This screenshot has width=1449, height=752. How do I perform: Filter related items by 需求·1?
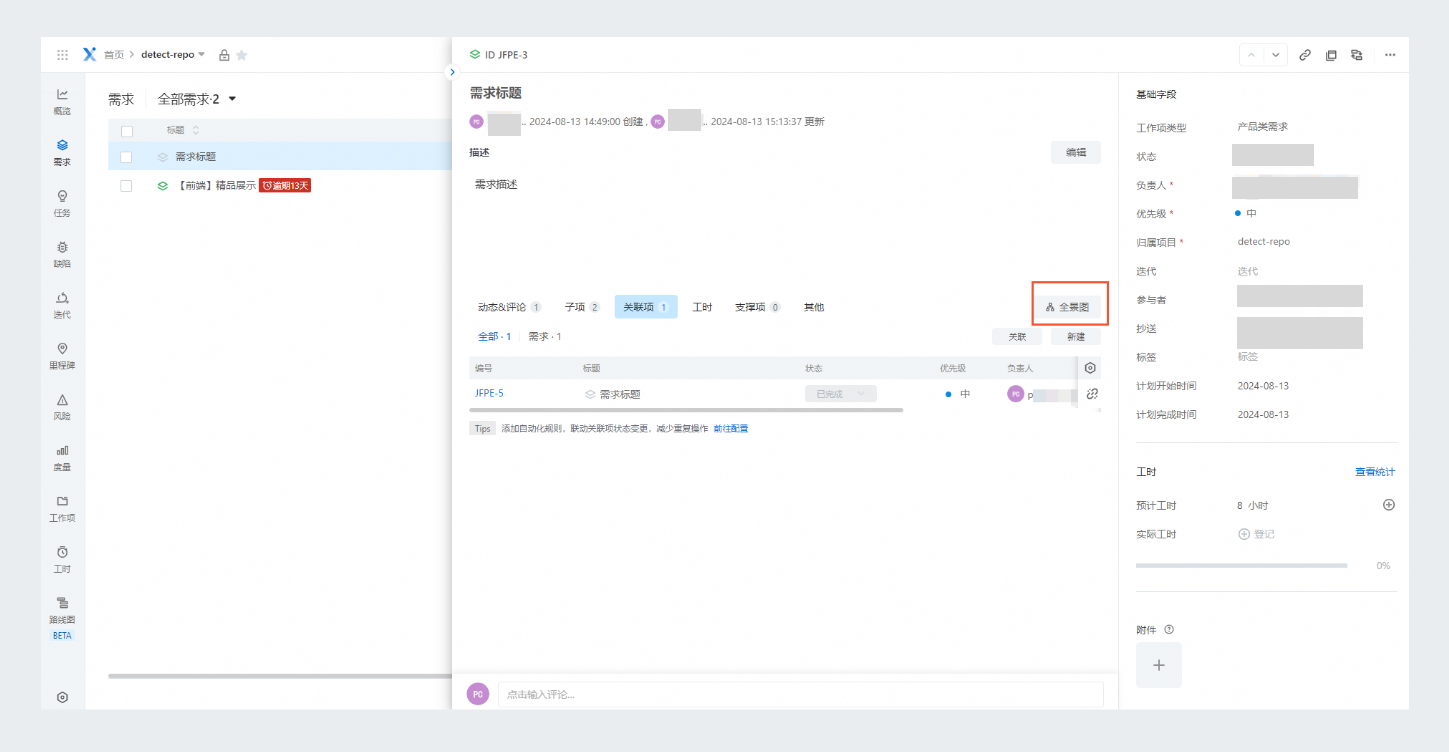[545, 337]
